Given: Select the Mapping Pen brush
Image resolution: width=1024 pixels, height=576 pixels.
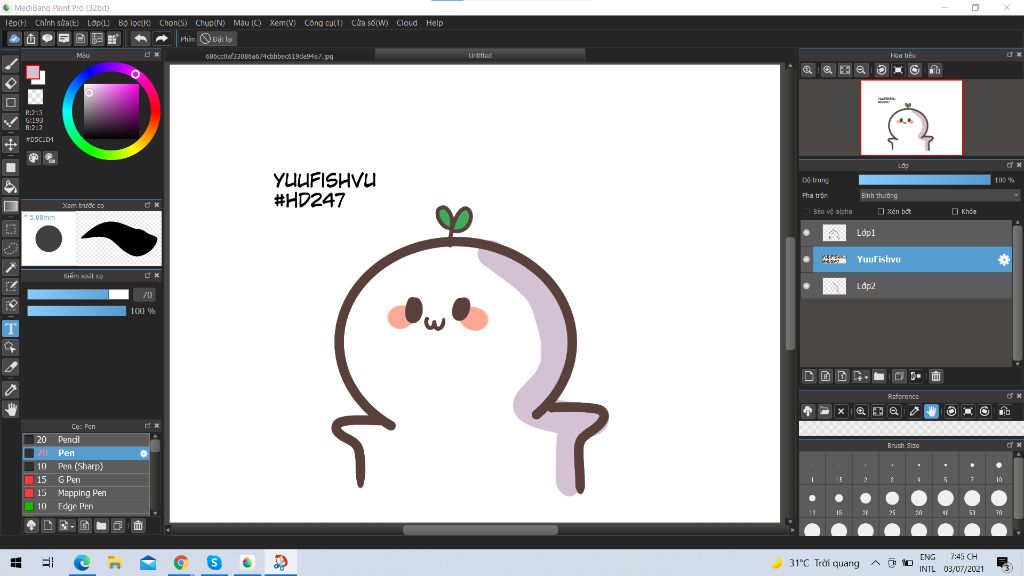Looking at the screenshot, I should click(x=86, y=493).
